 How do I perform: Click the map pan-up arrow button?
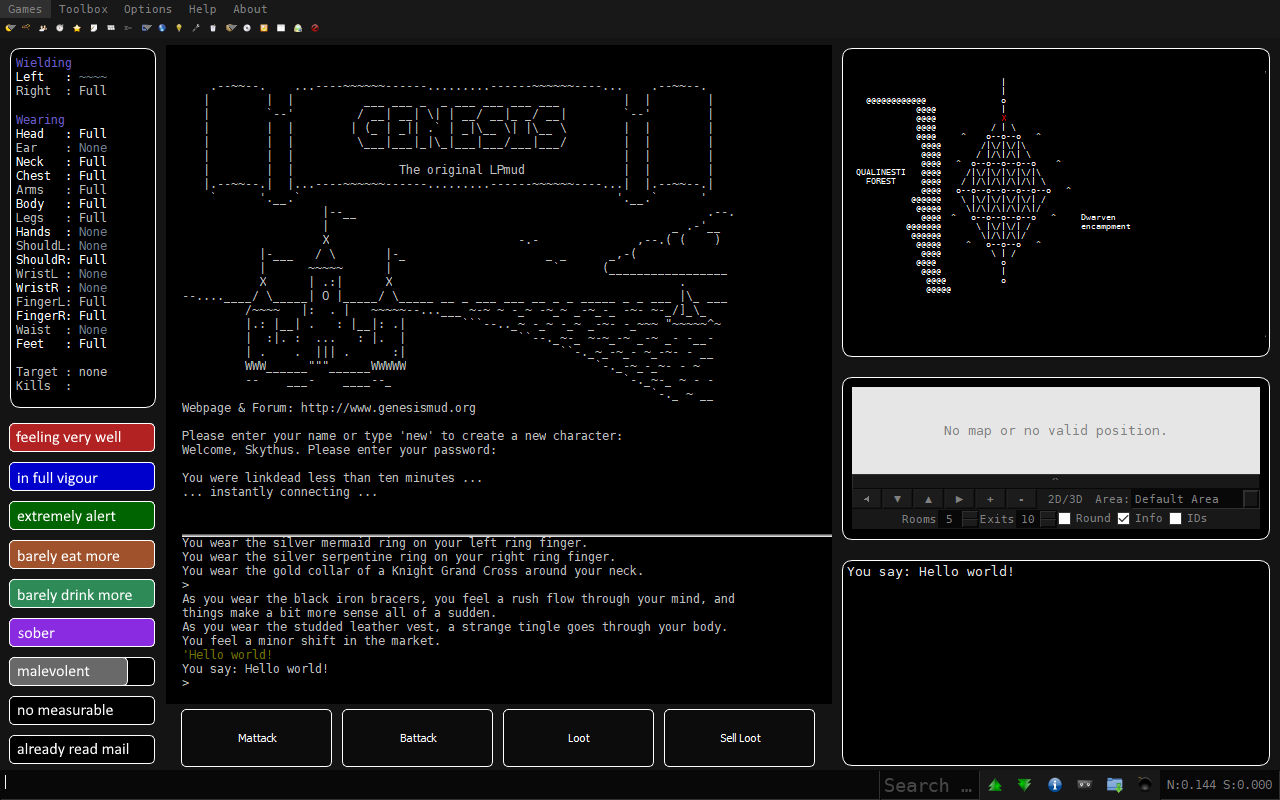(x=928, y=499)
